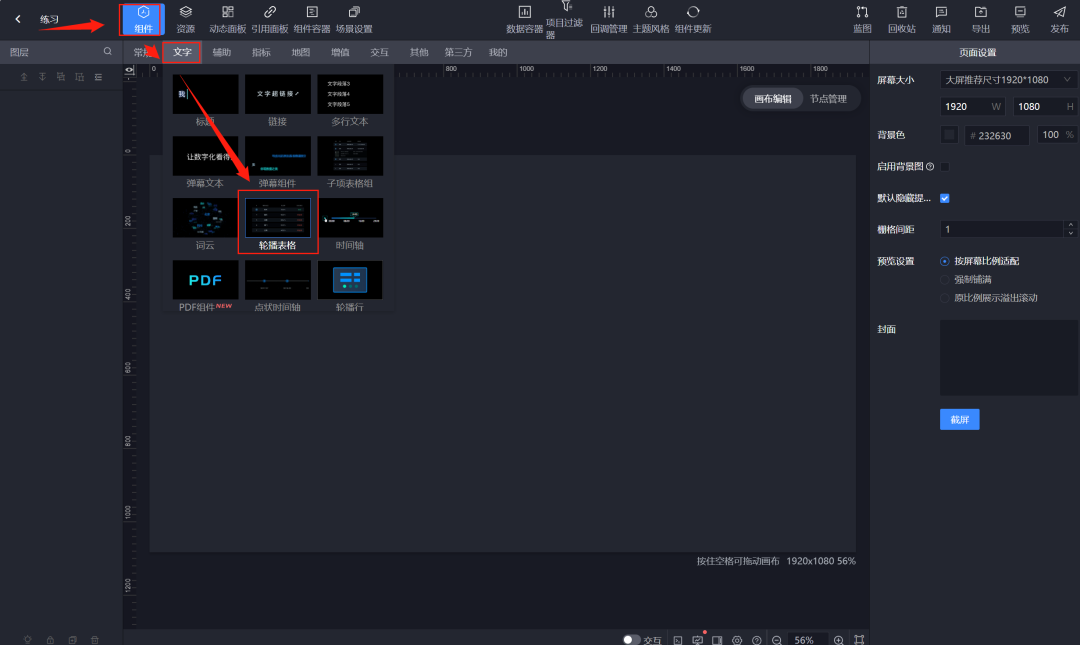Click the trash delete layer icon

pyautogui.click(x=95, y=640)
